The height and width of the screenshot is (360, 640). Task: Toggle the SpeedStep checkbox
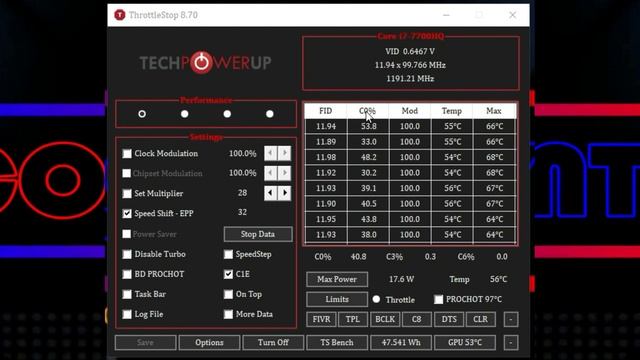click(228, 254)
